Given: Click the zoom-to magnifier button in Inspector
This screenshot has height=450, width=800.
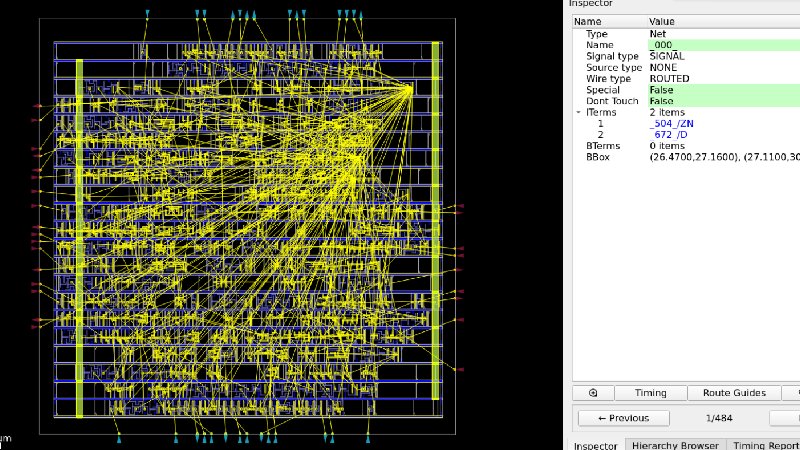Looking at the screenshot, I should click(593, 393).
